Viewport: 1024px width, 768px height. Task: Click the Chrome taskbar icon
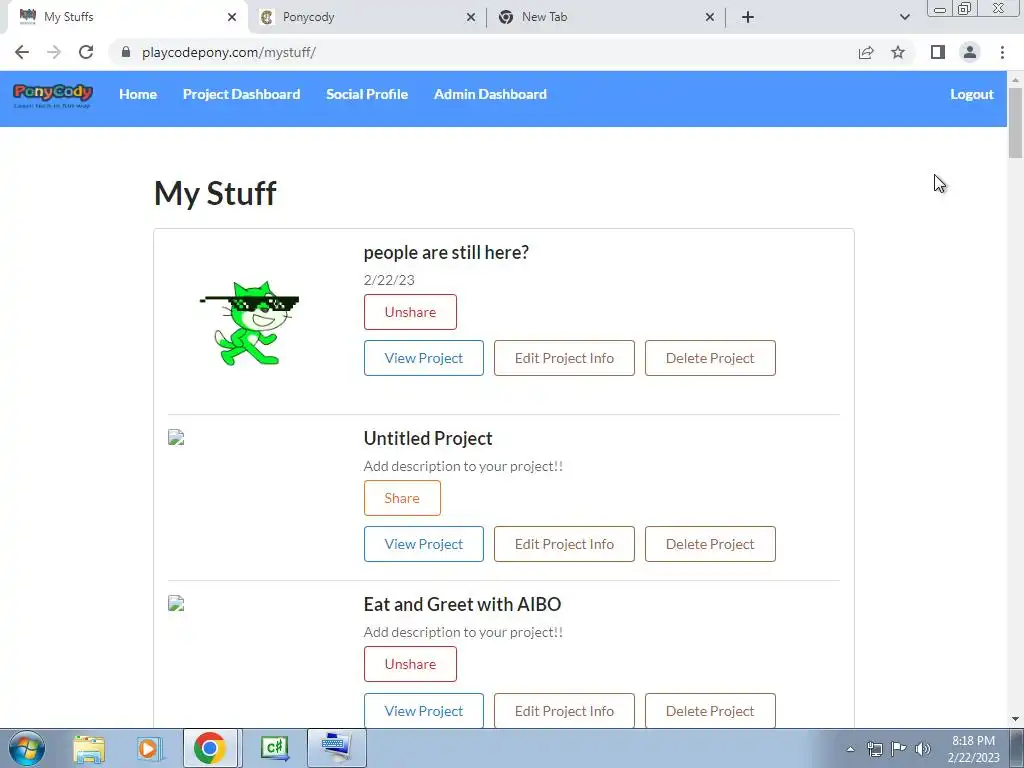pos(210,748)
